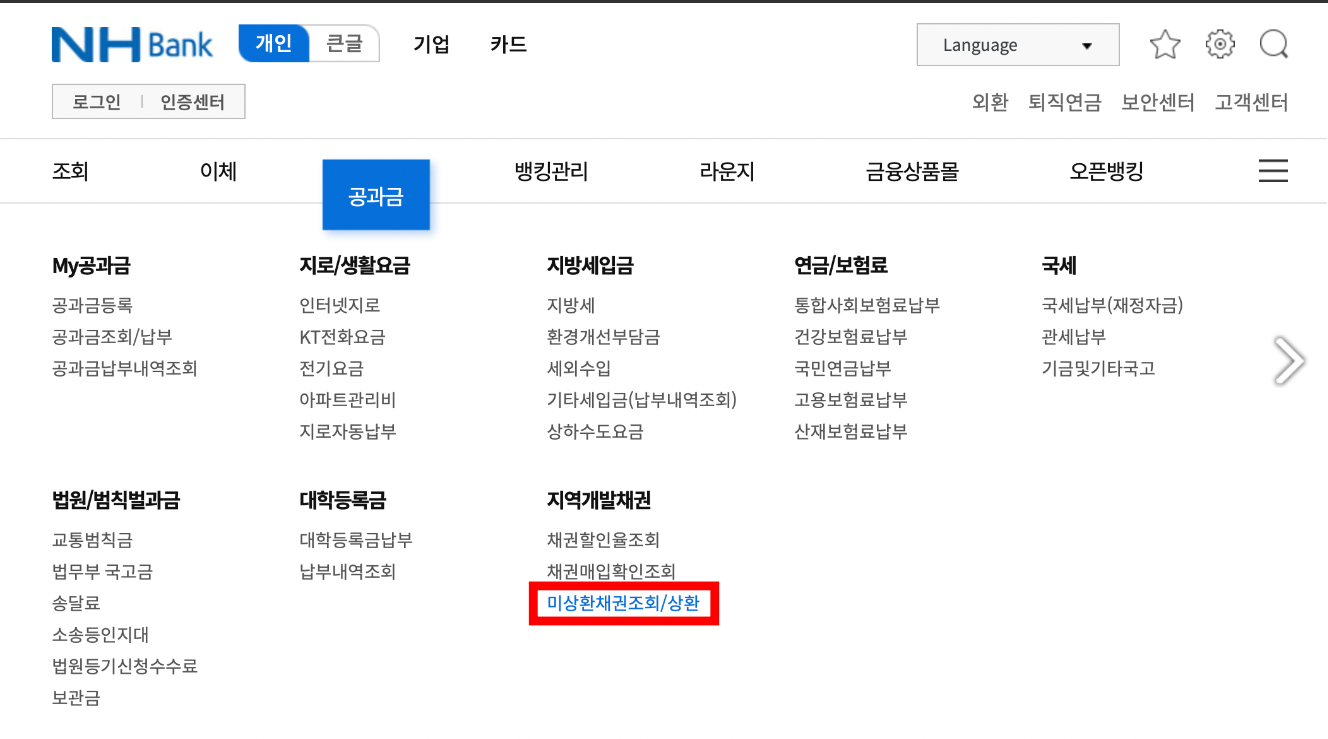The height and width of the screenshot is (739, 1328).
Task: Open the Language dropdown
Action: 1017,44
